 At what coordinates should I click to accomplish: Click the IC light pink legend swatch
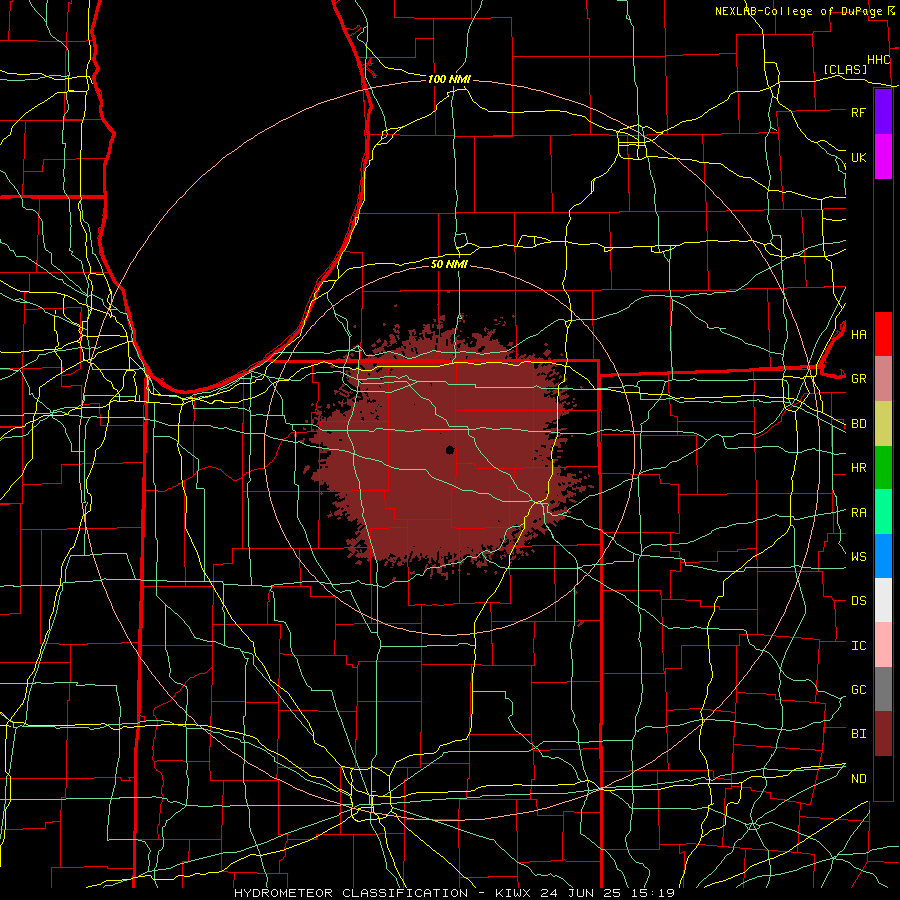(x=883, y=645)
